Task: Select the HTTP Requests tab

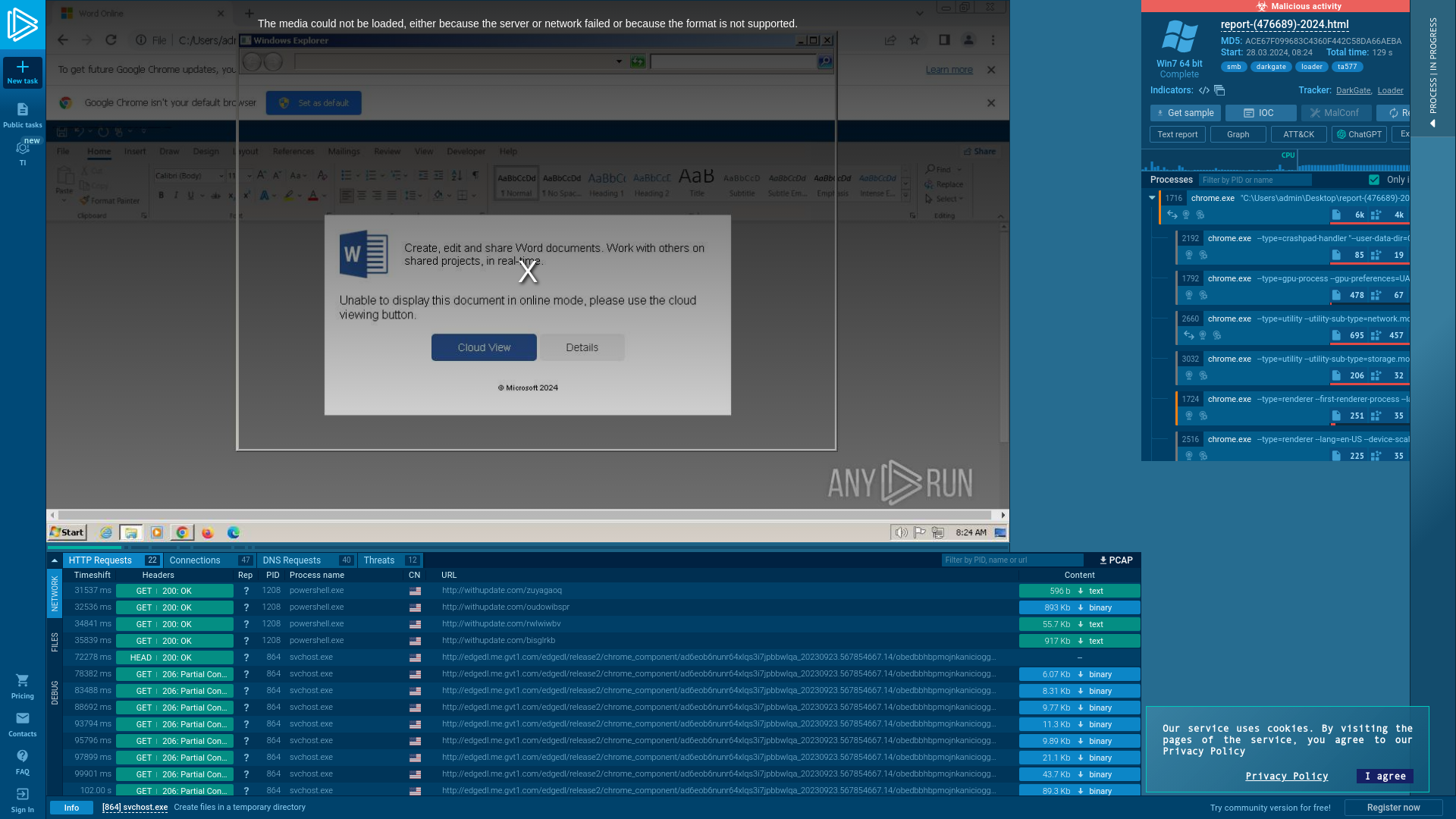Action: click(112, 560)
